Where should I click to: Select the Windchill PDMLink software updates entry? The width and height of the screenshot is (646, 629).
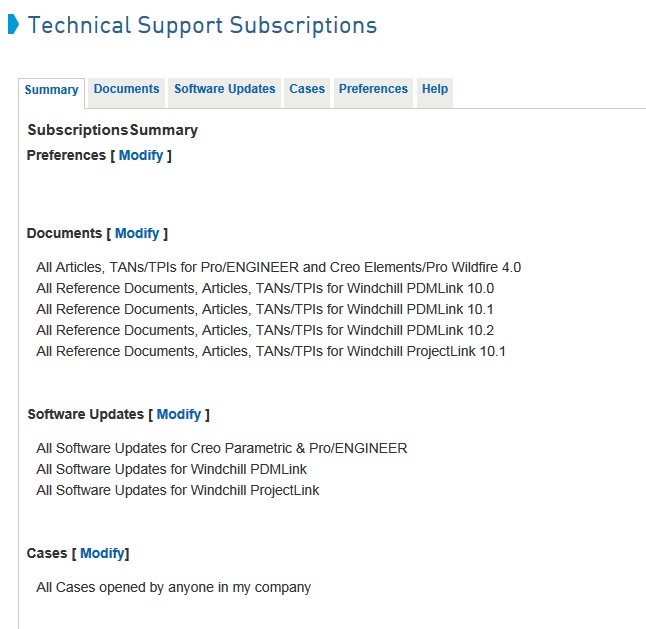click(x=171, y=469)
